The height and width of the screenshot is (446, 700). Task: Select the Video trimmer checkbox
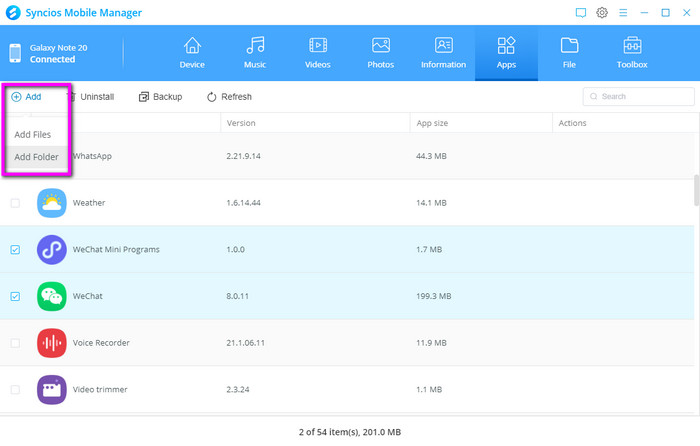point(15,389)
